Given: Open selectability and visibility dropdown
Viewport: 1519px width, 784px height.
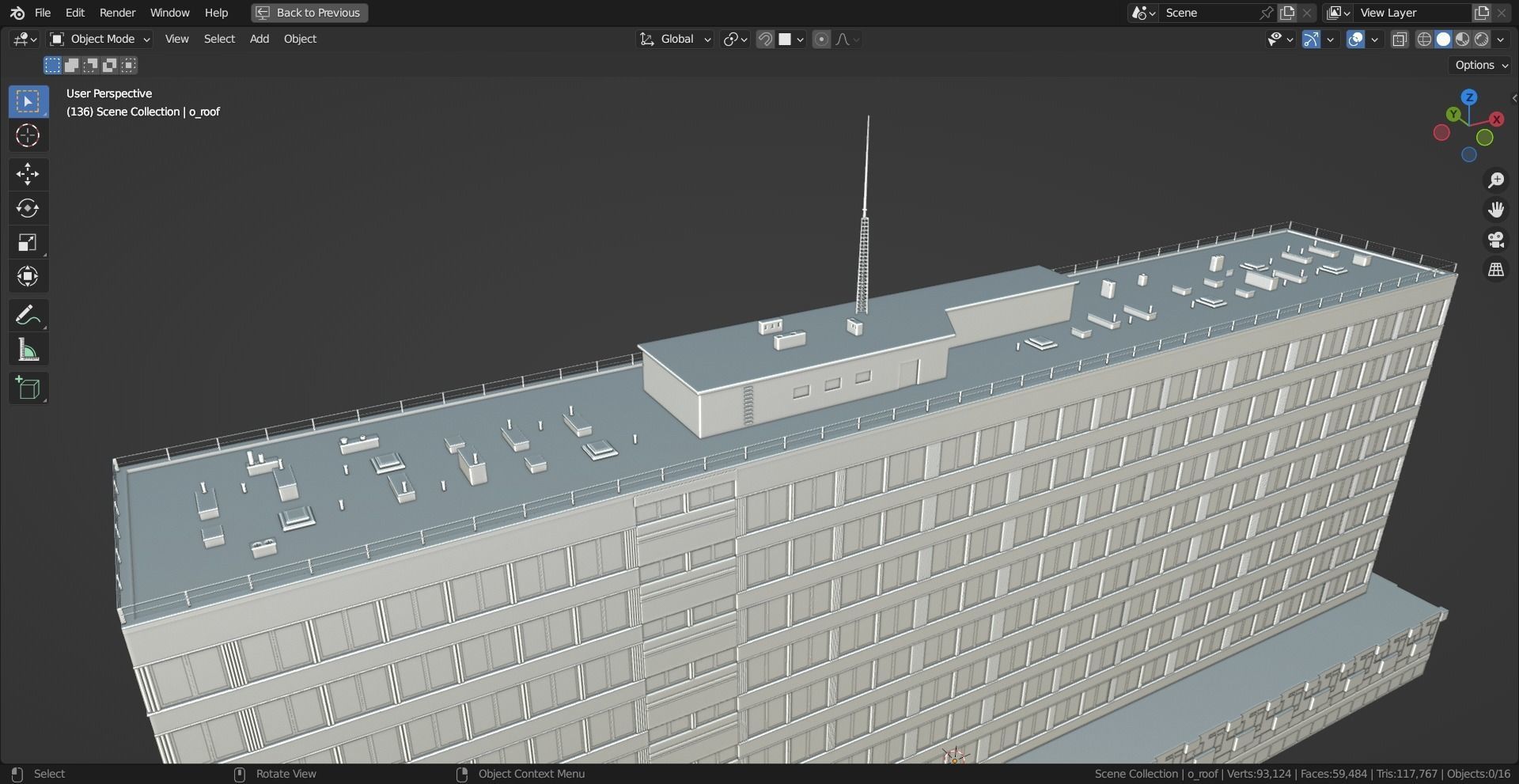Looking at the screenshot, I should tap(1279, 39).
